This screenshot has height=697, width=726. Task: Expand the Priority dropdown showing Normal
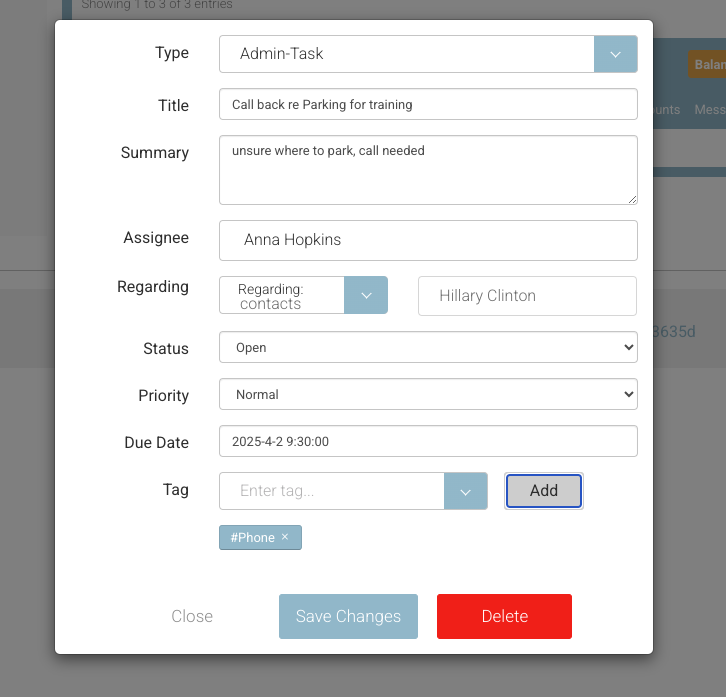coord(428,395)
